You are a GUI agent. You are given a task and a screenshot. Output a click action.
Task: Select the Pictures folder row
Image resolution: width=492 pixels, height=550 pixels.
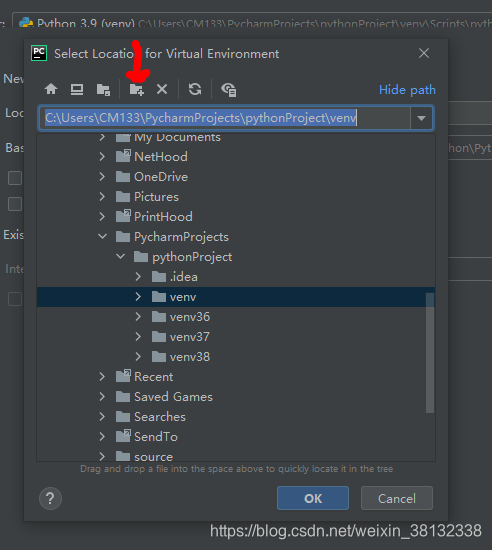tap(236, 197)
